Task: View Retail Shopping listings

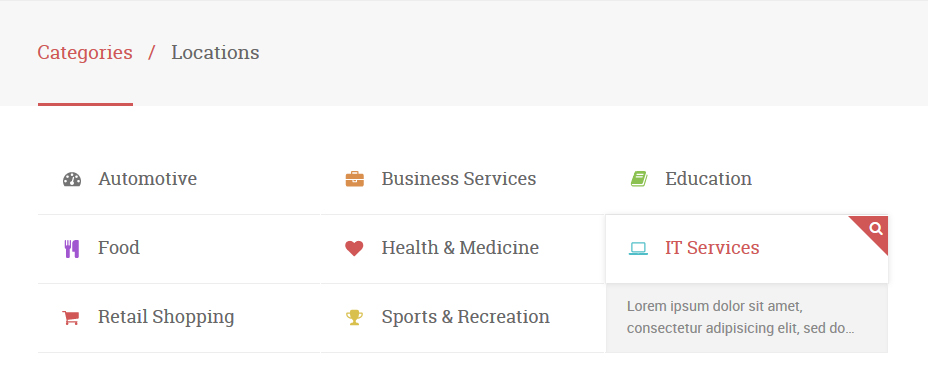Action: (x=166, y=317)
